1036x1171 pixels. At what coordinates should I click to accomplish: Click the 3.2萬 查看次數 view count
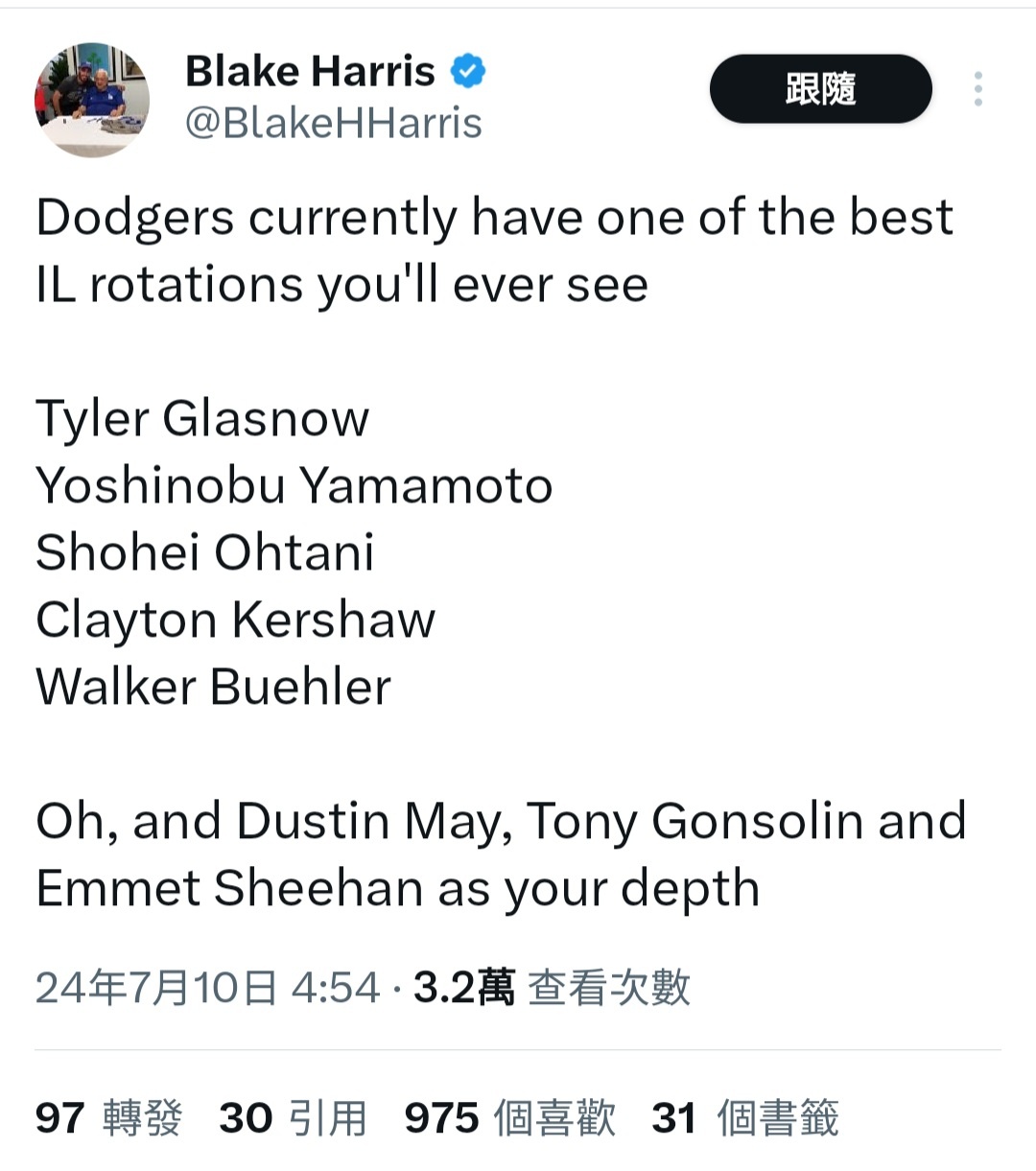[552, 988]
